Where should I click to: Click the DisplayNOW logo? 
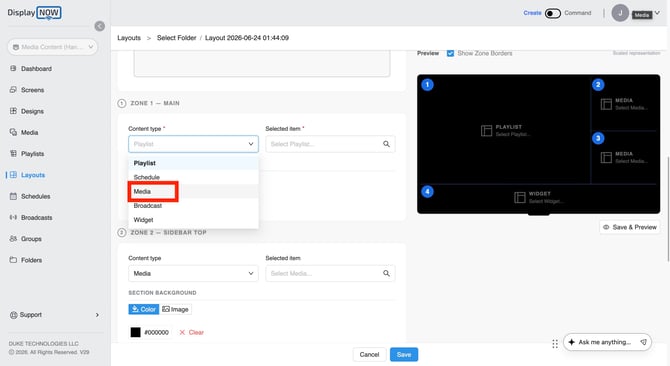[x=35, y=13]
